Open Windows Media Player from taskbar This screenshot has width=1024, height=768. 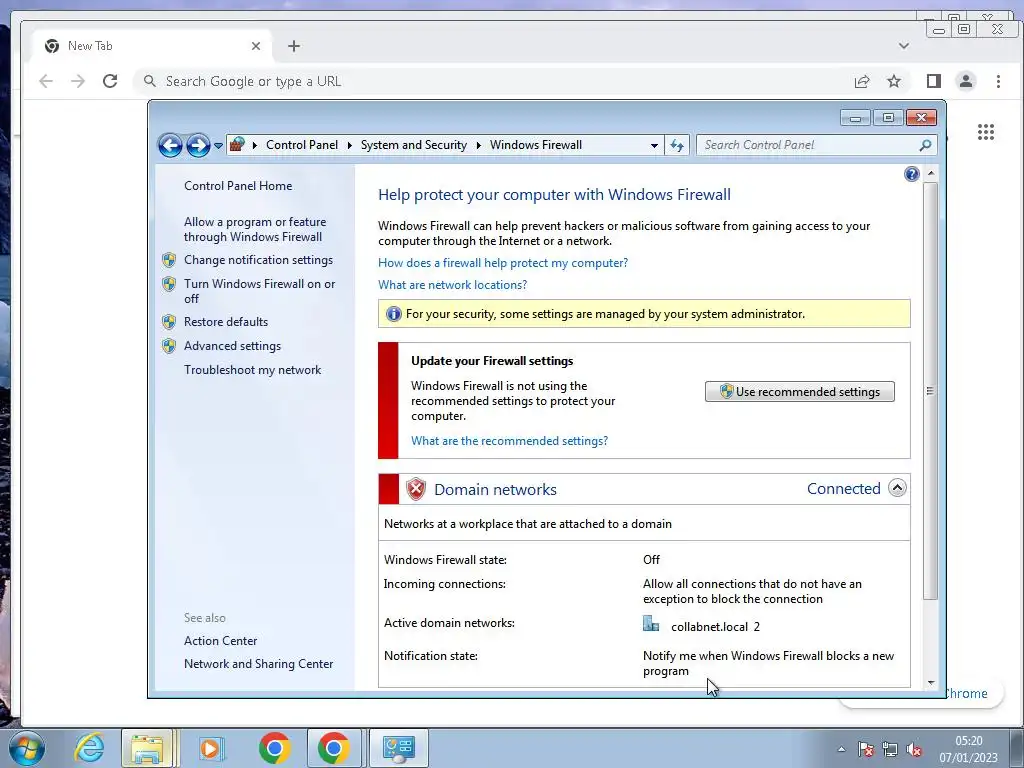(210, 748)
